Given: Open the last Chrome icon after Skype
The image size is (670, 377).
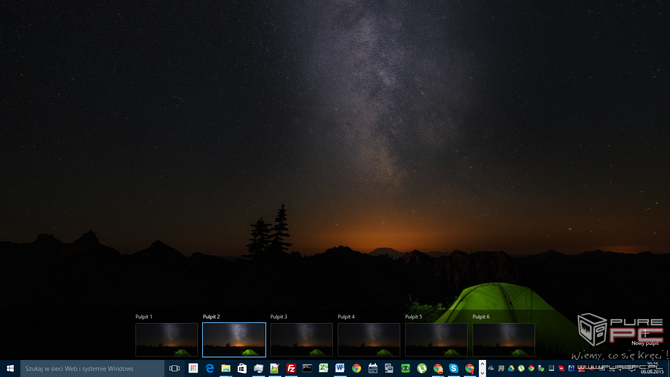Looking at the screenshot, I should click(470, 368).
